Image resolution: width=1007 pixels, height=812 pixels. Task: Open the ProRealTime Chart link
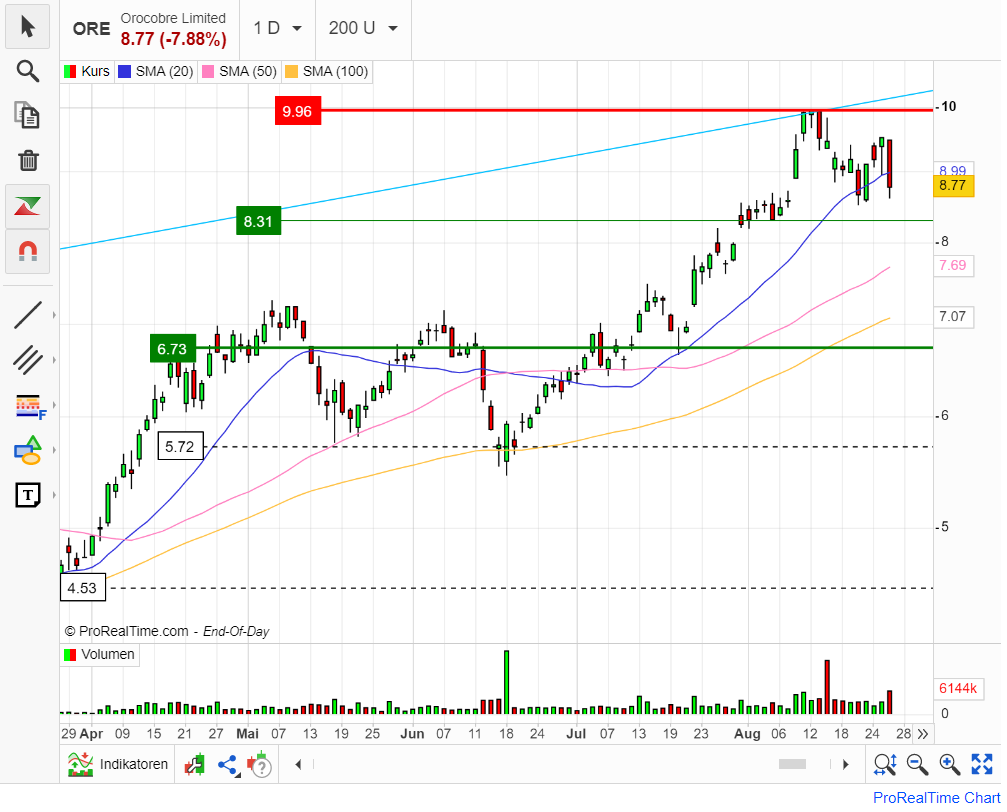pyautogui.click(x=936, y=798)
